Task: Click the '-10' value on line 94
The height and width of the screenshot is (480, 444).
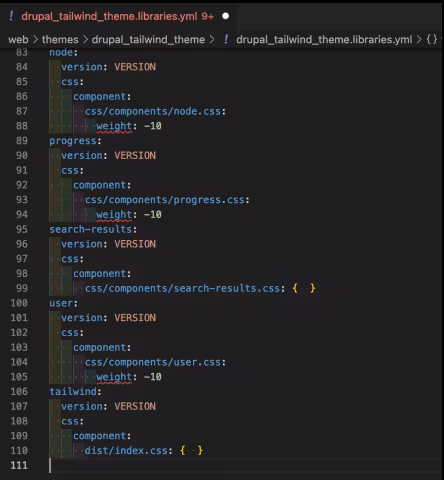Action: pyautogui.click(x=153, y=214)
